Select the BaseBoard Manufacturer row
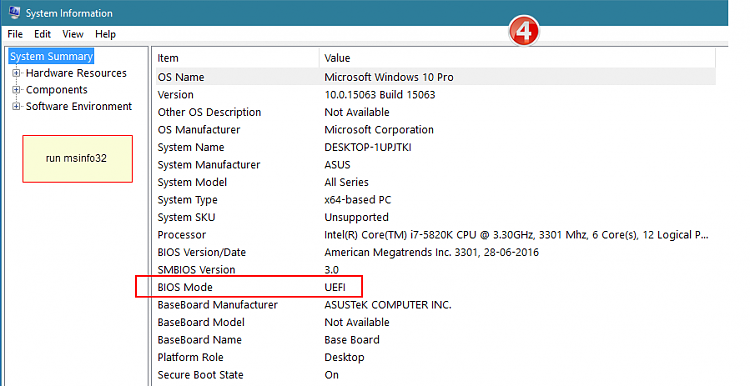 pos(436,305)
